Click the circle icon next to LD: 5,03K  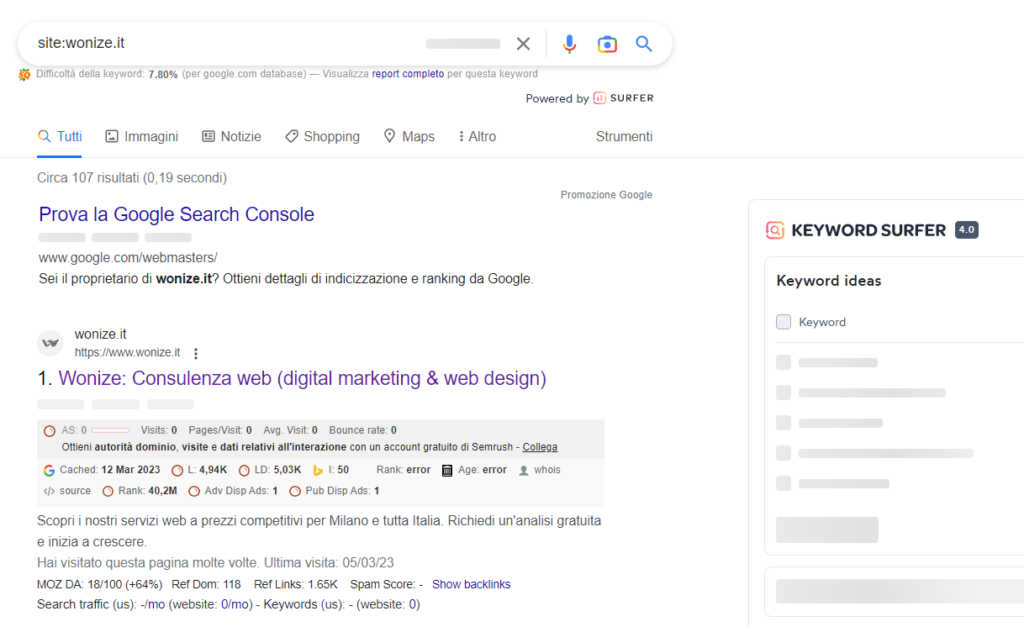tap(244, 470)
